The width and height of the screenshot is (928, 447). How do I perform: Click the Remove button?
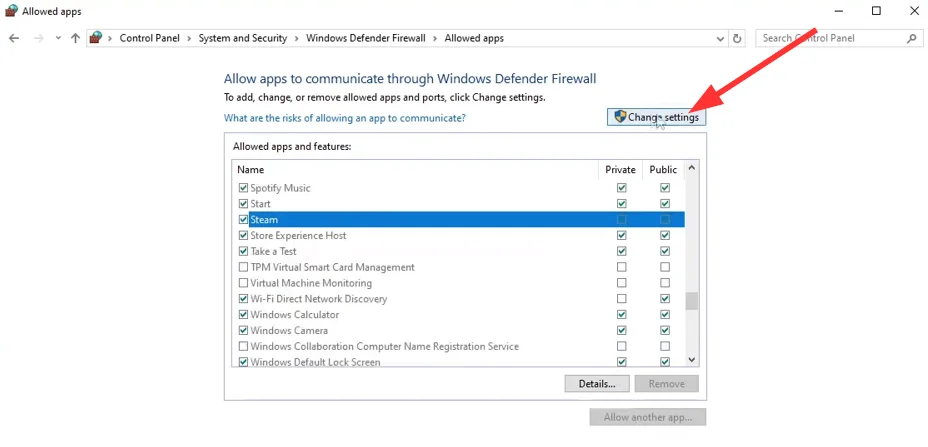666,384
